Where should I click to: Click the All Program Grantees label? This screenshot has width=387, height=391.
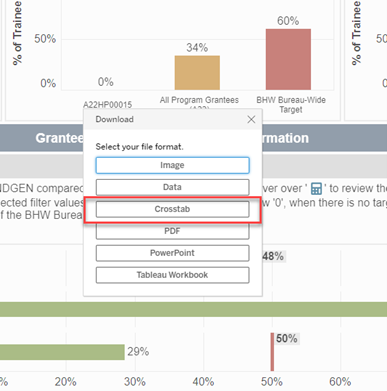click(x=199, y=100)
